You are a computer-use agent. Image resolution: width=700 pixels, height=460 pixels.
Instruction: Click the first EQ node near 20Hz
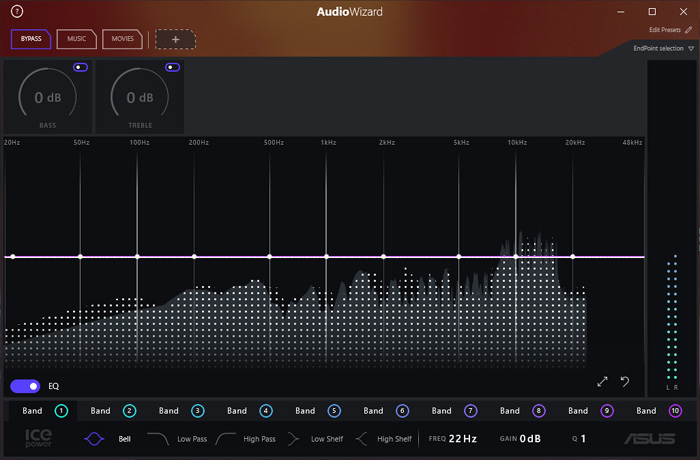tap(13, 256)
